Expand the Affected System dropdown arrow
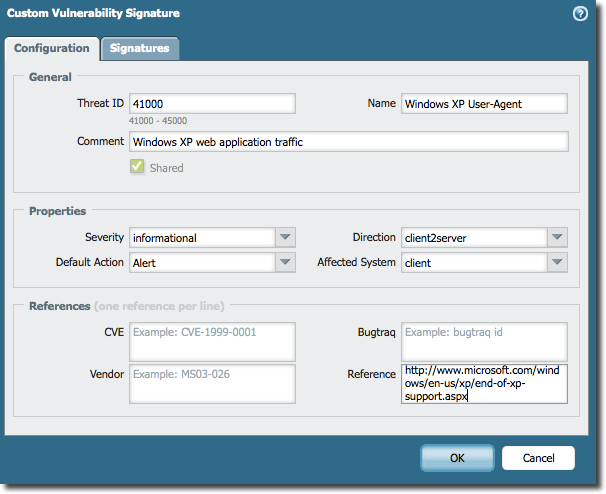 [x=557, y=262]
